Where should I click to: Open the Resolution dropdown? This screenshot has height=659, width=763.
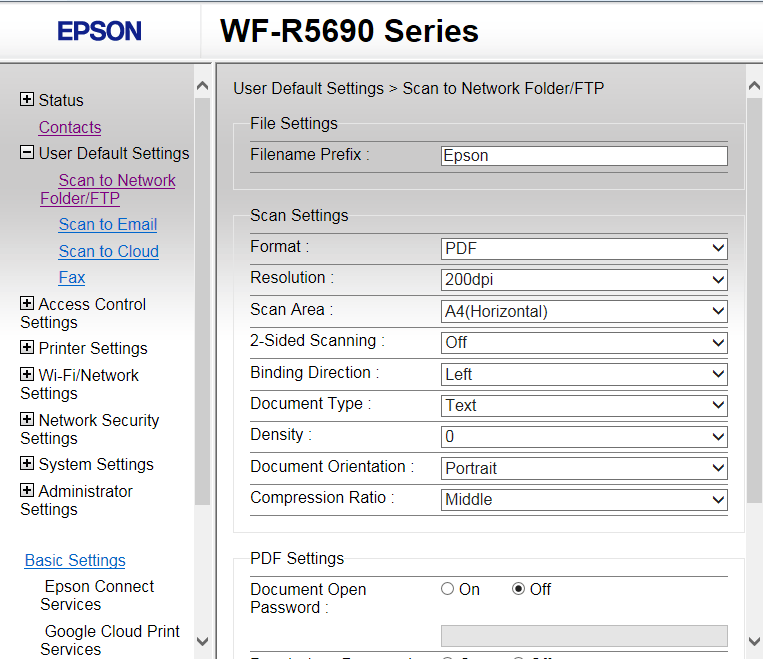click(584, 280)
